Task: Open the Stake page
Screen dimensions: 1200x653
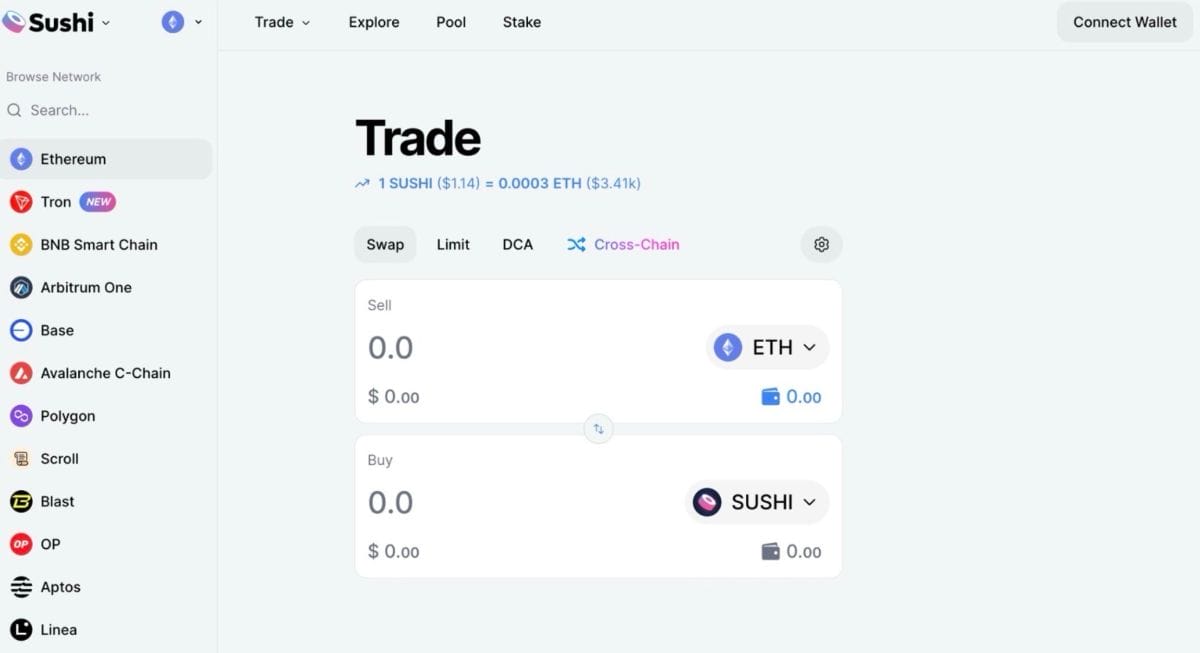Action: tap(521, 21)
